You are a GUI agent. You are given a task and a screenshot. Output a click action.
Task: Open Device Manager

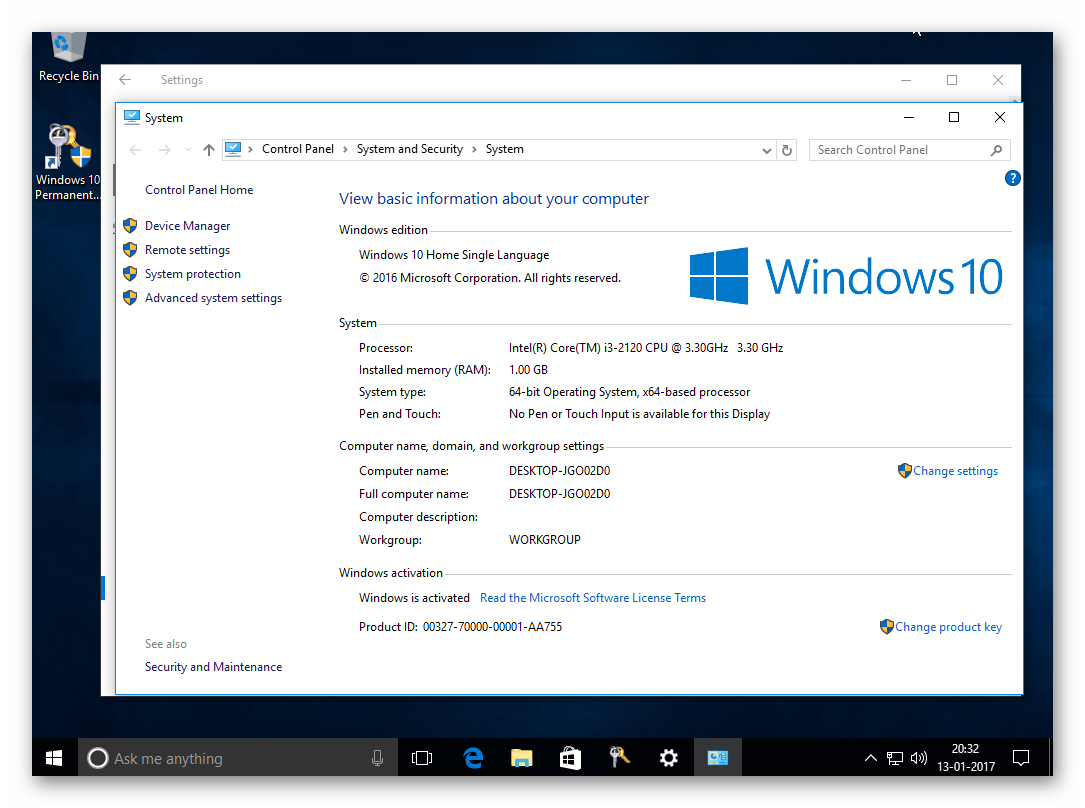click(x=188, y=226)
